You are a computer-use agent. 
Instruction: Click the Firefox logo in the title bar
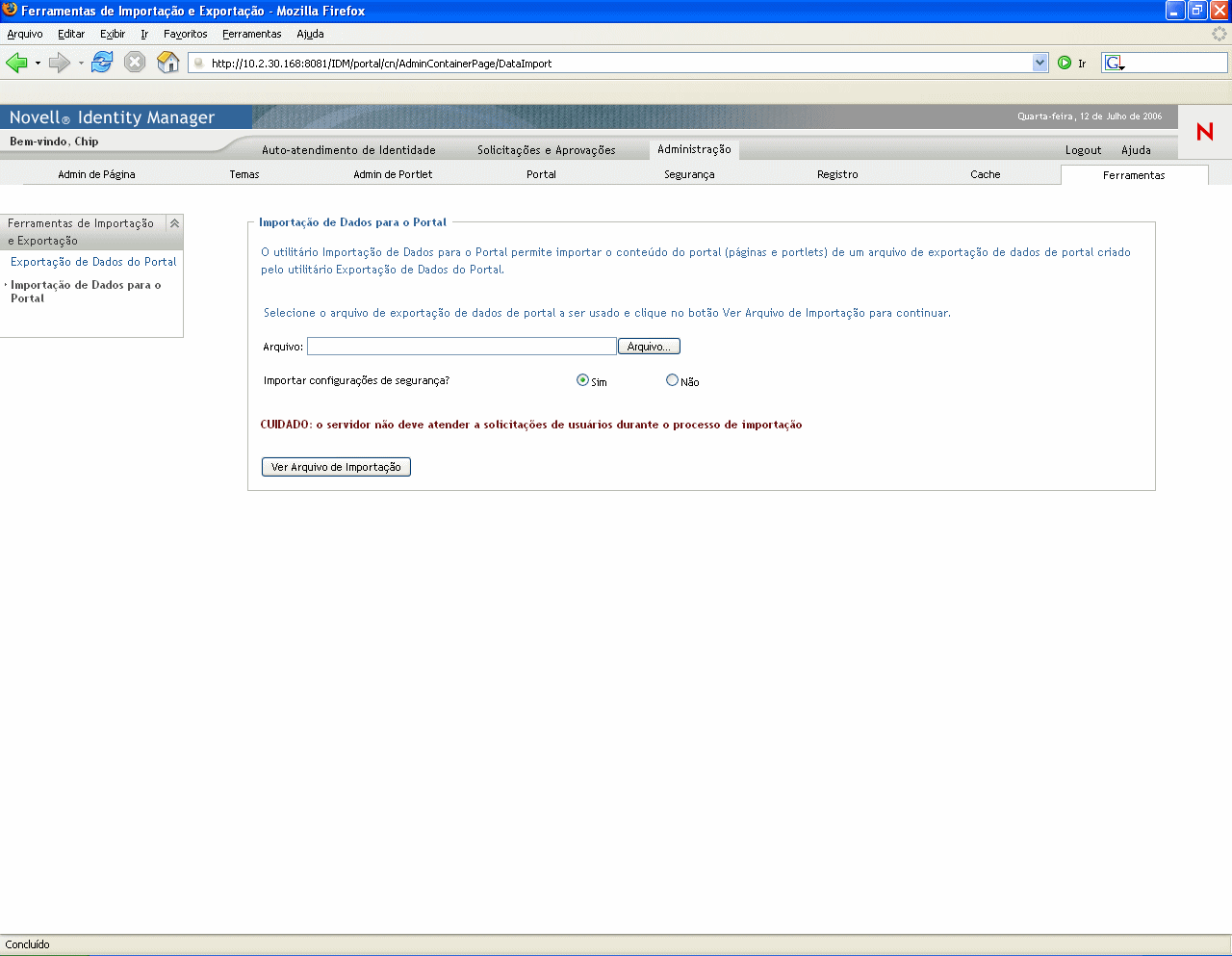[x=10, y=11]
